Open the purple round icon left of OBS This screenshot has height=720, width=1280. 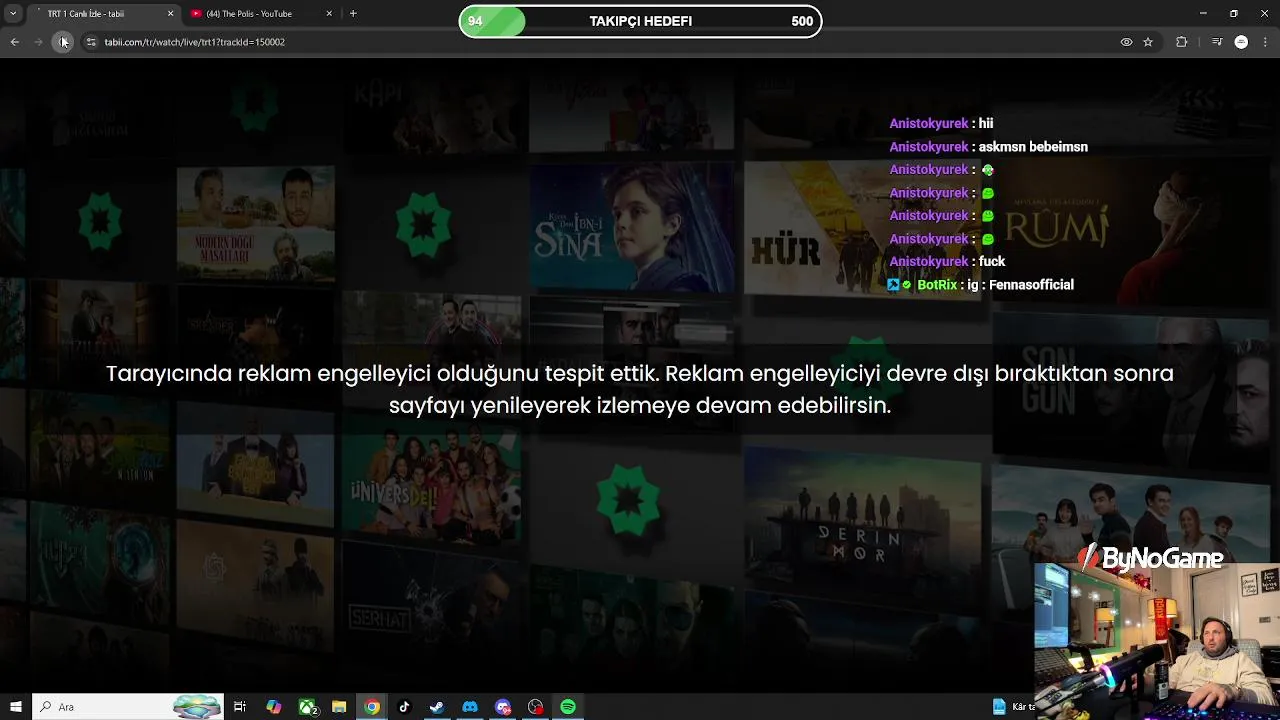coord(503,707)
